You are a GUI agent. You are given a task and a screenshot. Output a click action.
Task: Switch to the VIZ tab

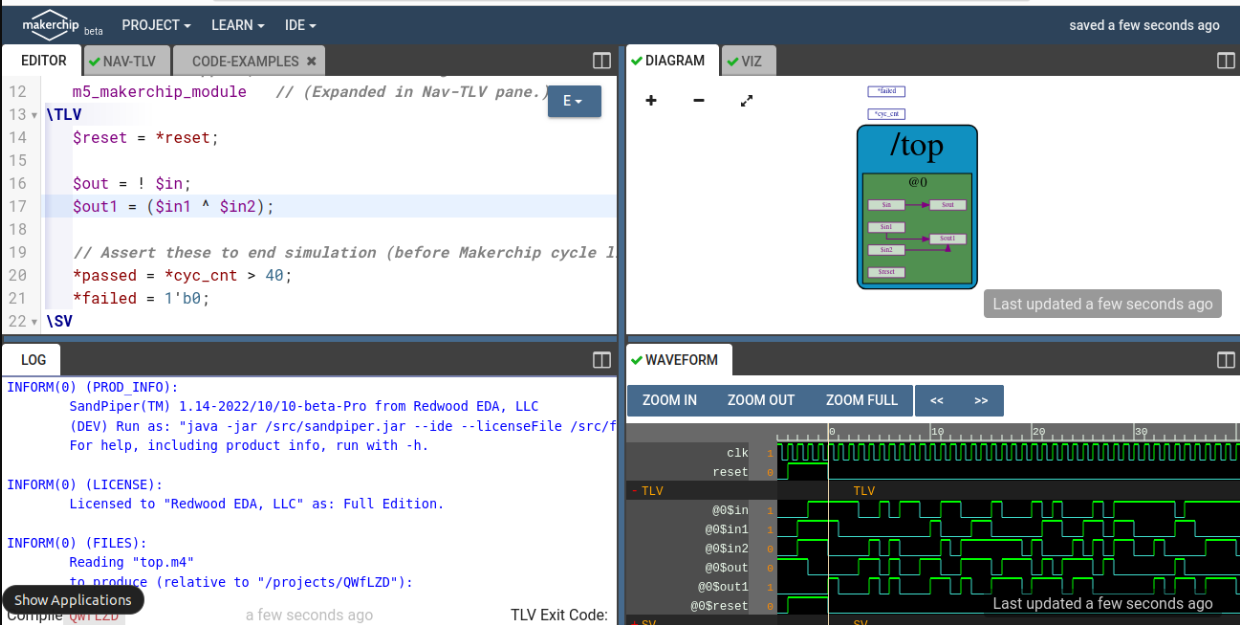[748, 60]
